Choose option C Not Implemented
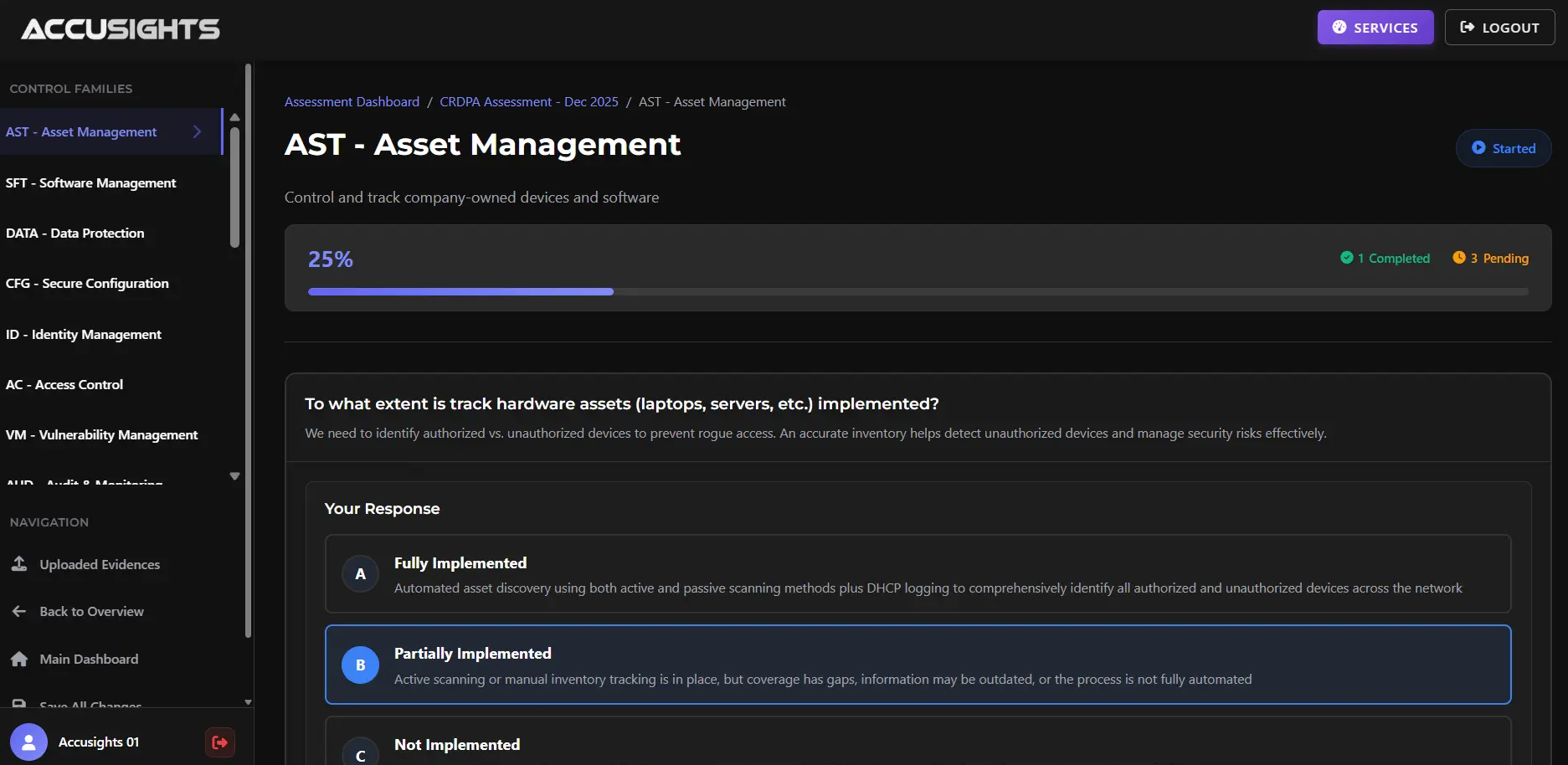This screenshot has height=765, width=1568. coord(918,745)
